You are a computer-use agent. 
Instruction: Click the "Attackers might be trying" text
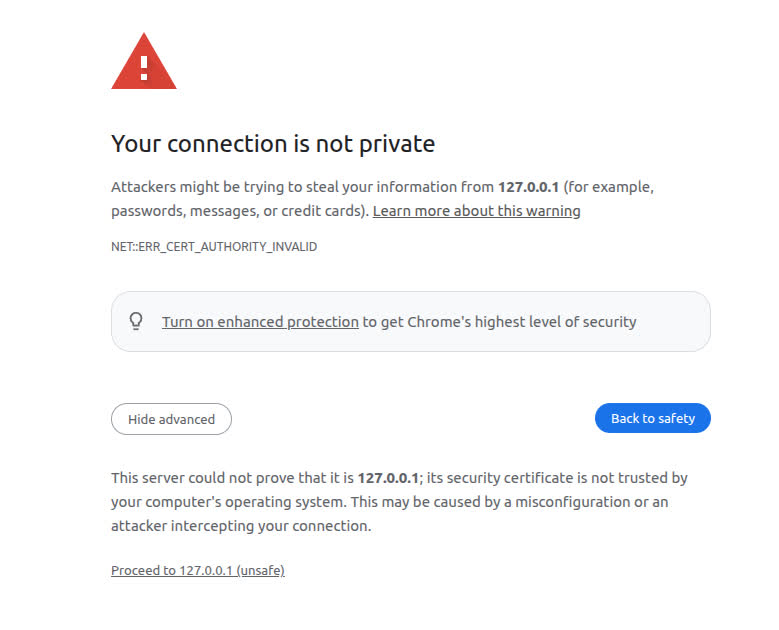pyautogui.click(x=192, y=187)
